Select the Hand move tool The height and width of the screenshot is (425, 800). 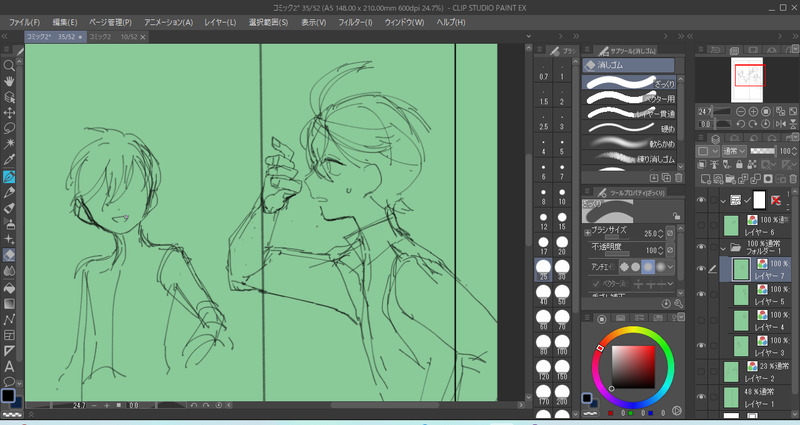(x=9, y=81)
